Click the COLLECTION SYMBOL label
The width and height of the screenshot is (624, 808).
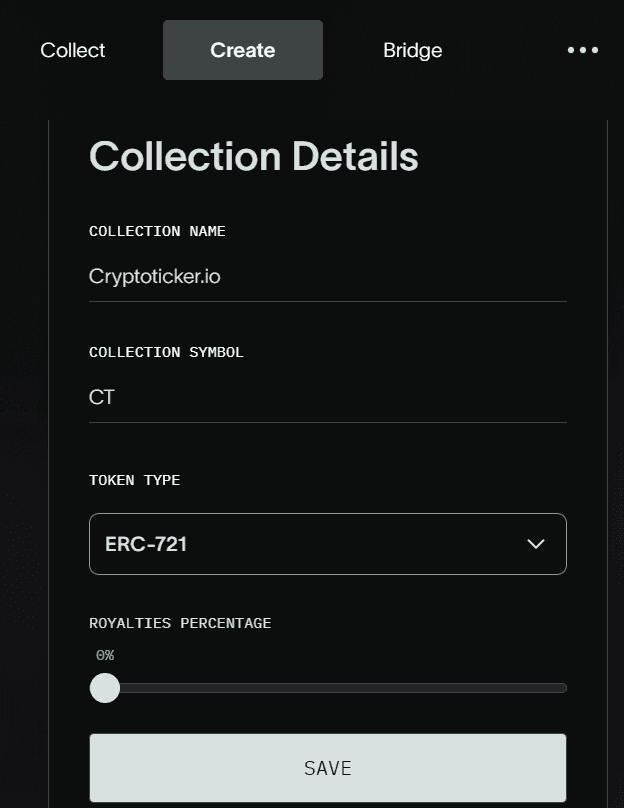pyautogui.click(x=166, y=352)
